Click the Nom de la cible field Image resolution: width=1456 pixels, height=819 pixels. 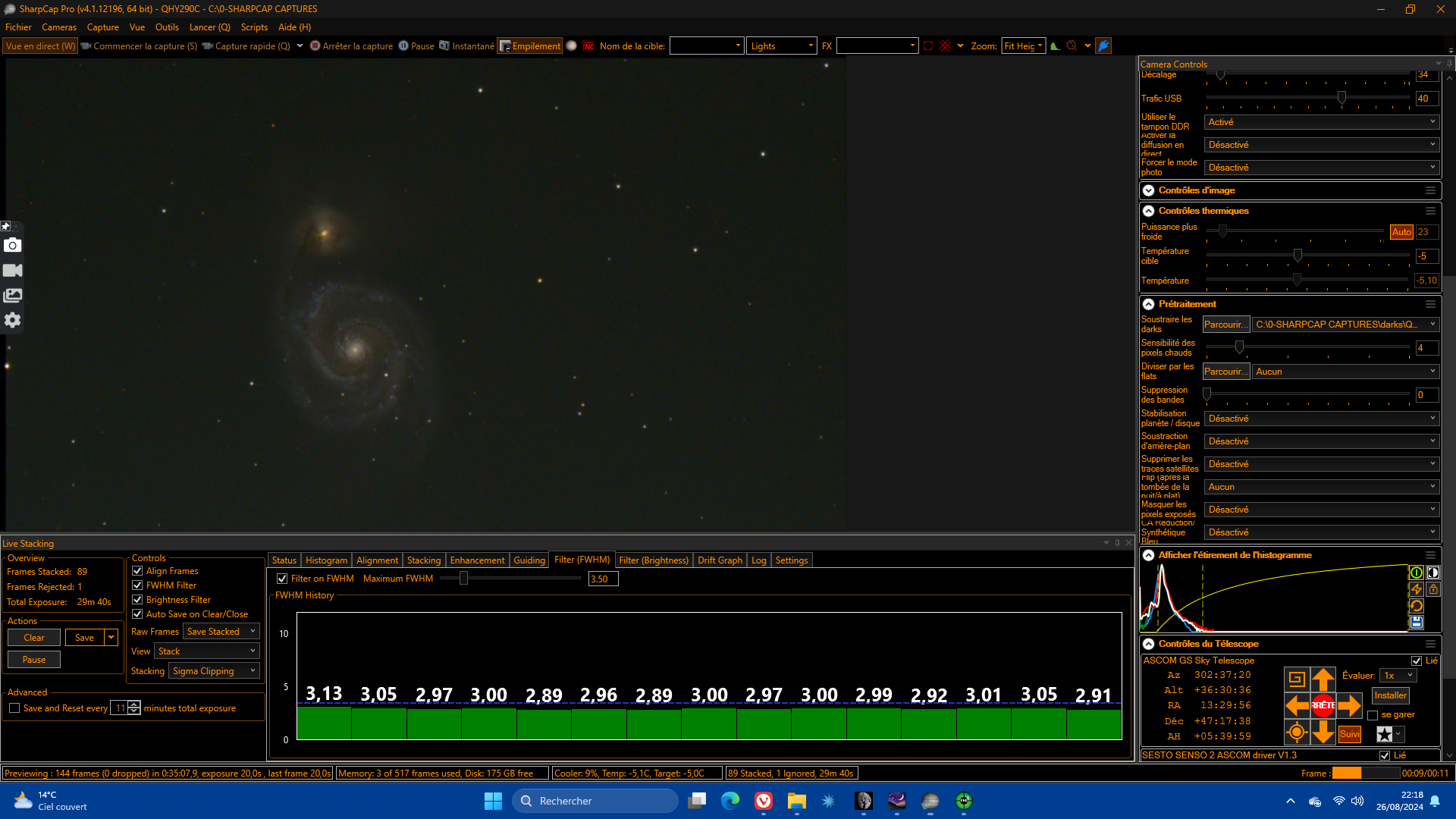point(706,46)
